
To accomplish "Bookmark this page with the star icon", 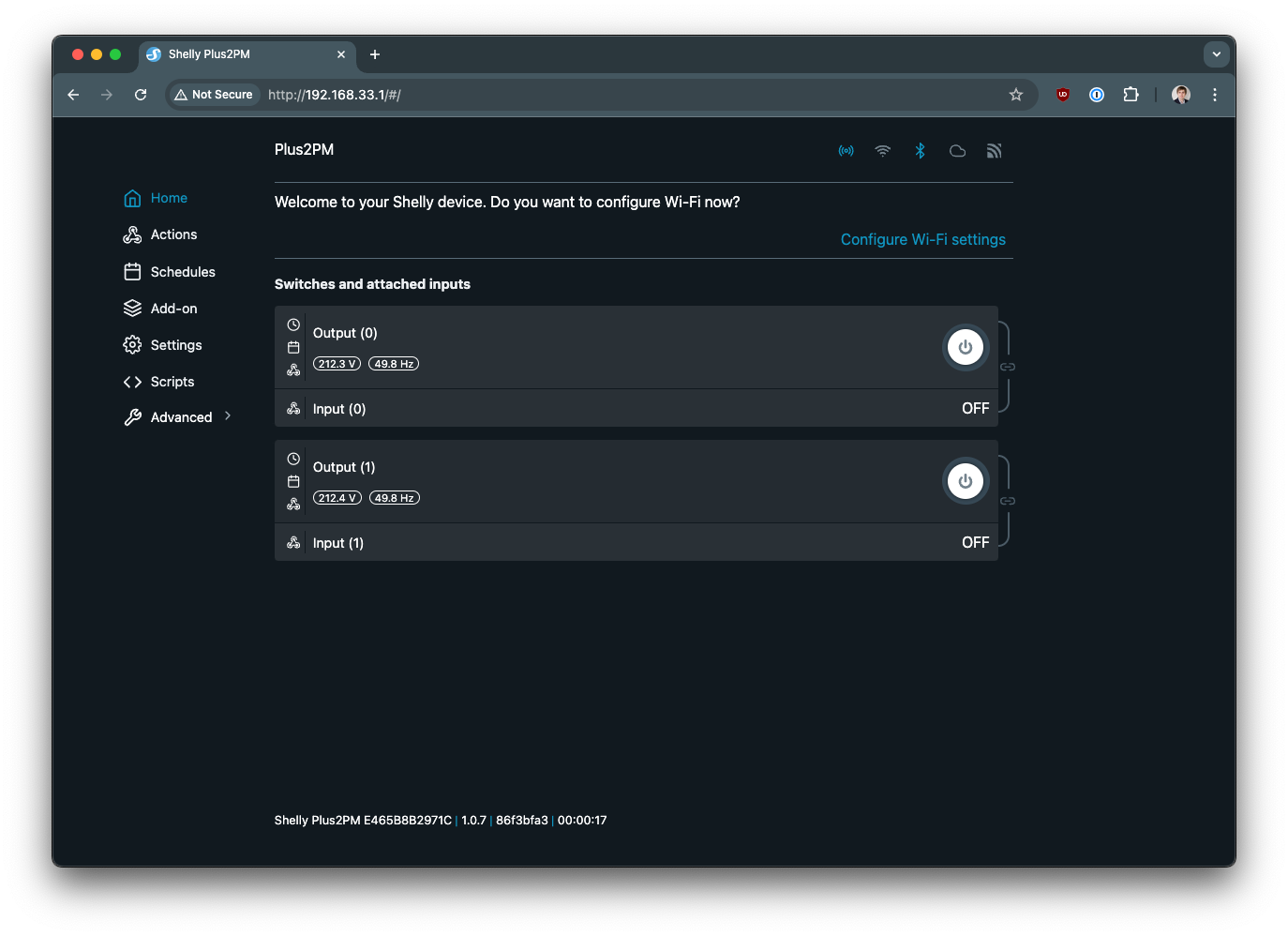I will pos(1016,95).
